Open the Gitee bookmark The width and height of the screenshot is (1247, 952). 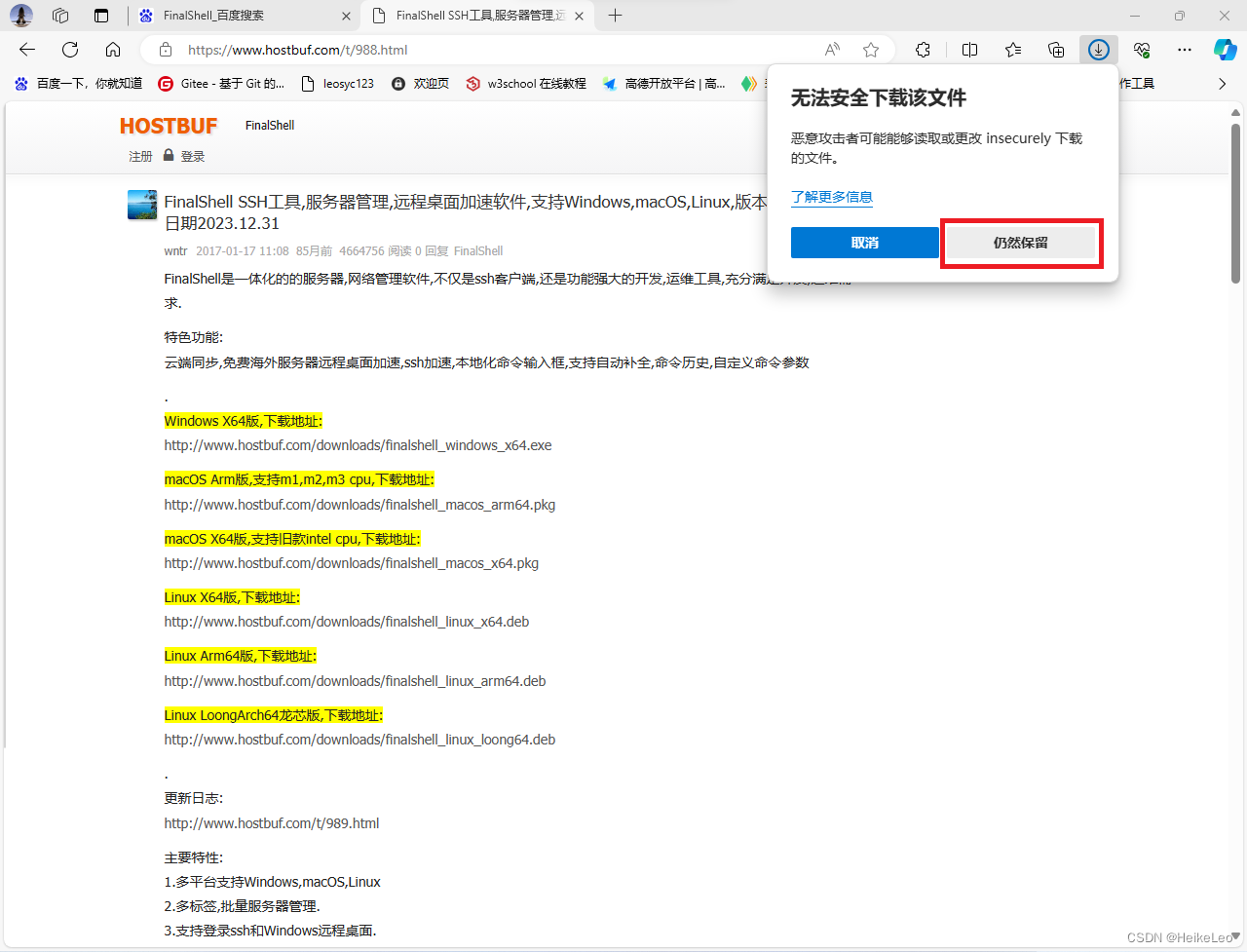click(222, 84)
